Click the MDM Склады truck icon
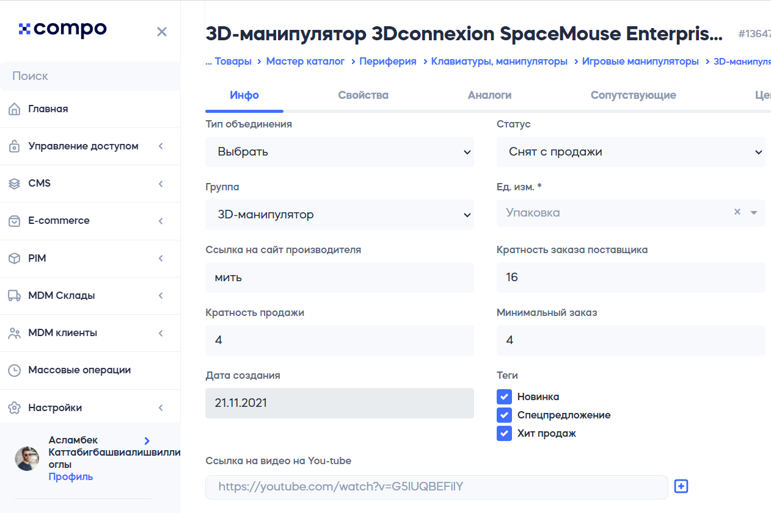 [15, 296]
